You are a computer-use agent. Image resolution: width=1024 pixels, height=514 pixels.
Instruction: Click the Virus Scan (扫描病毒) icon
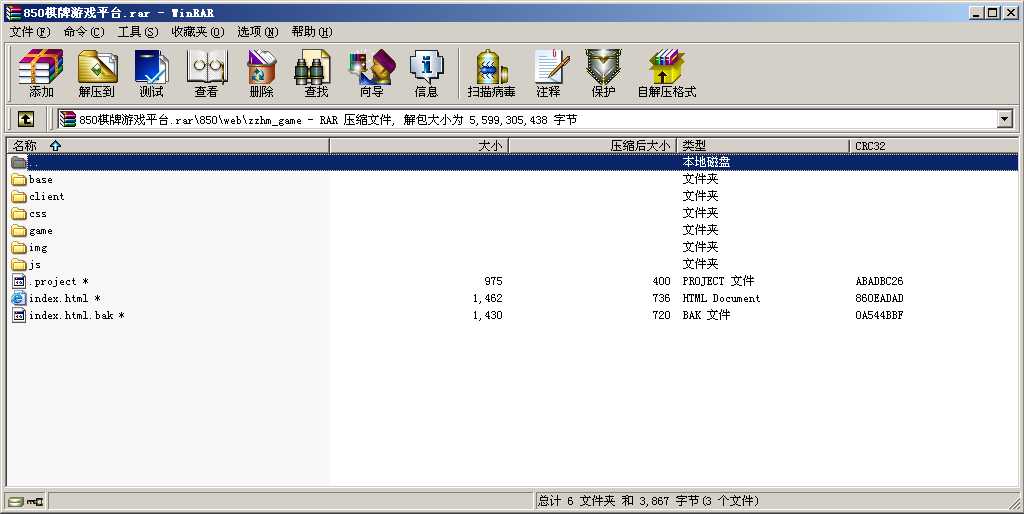click(492, 73)
